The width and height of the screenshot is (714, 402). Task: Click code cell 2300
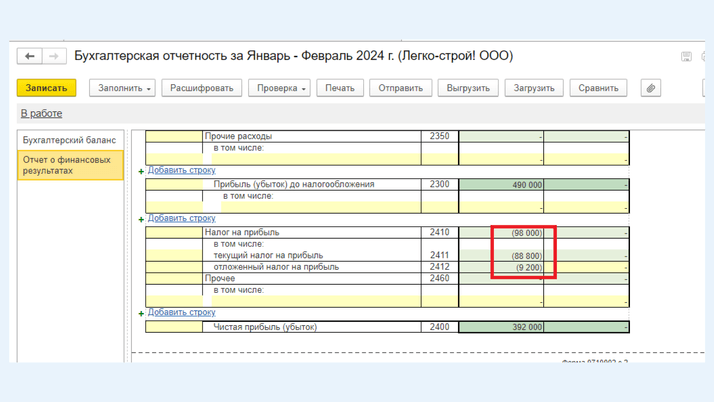click(439, 184)
